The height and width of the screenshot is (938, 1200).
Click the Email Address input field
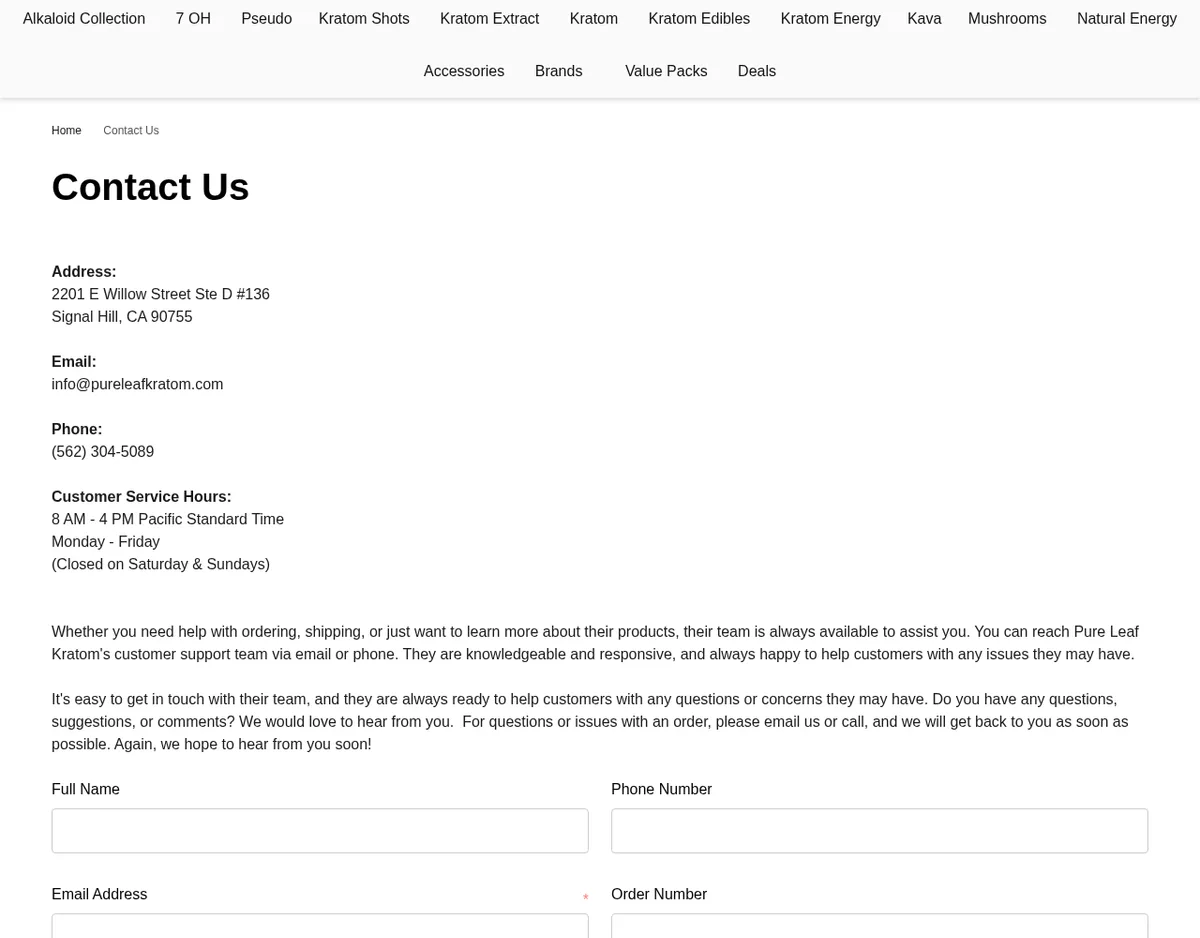click(320, 925)
